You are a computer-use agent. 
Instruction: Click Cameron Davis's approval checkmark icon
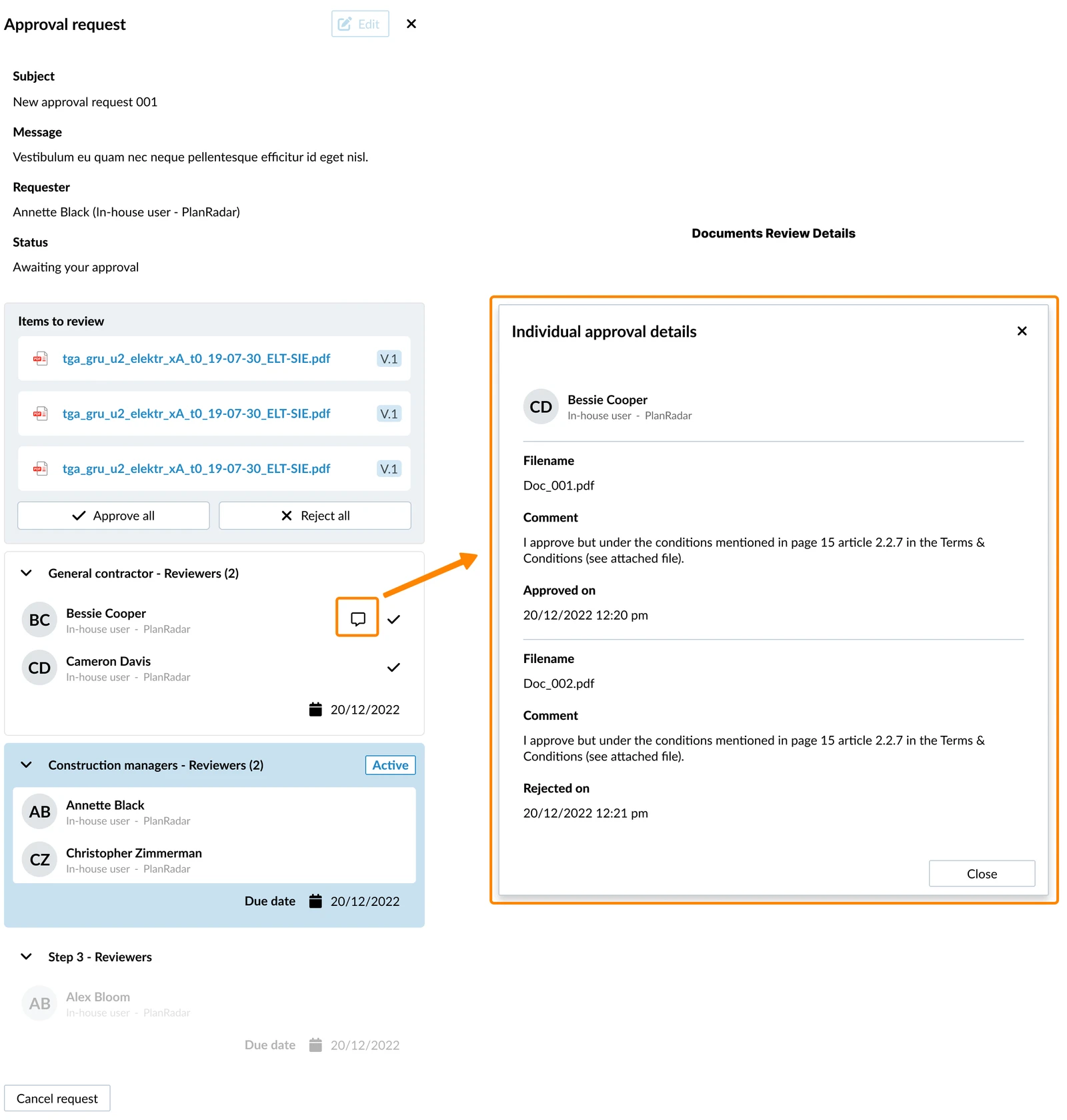tap(393, 667)
